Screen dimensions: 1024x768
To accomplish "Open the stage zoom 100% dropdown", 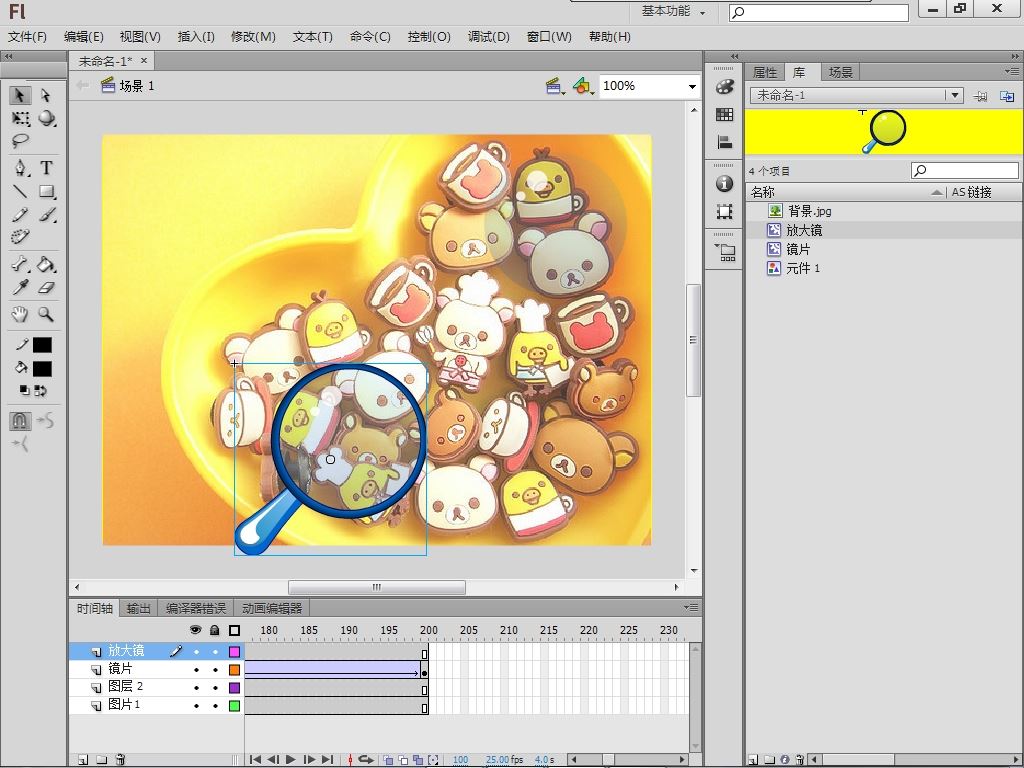I will click(692, 86).
